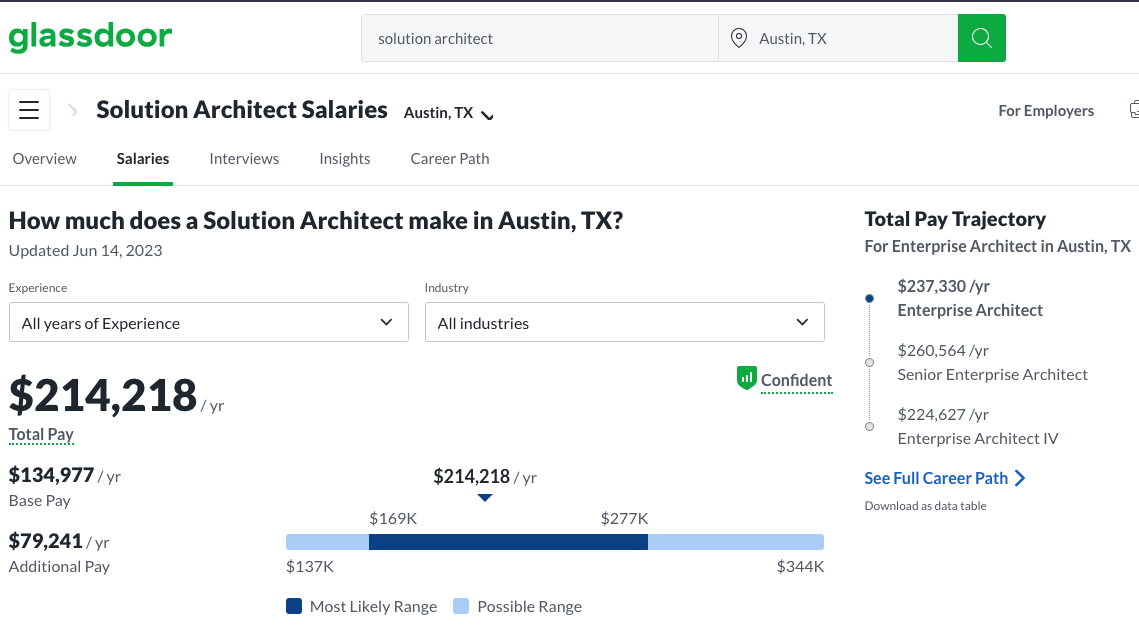Open the Interviews tab
Screen dimensions: 1139x630
244,159
